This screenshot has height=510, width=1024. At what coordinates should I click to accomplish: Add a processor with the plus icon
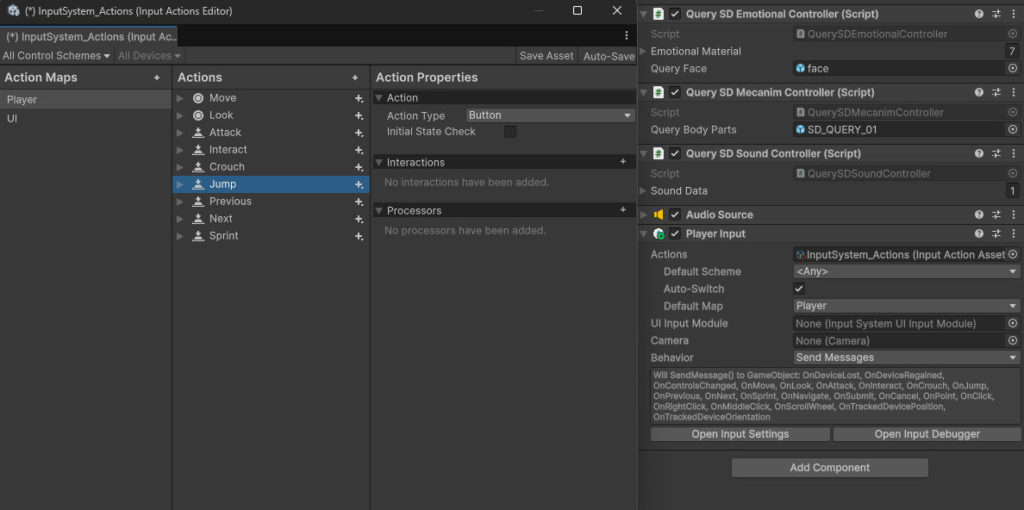pyautogui.click(x=623, y=210)
